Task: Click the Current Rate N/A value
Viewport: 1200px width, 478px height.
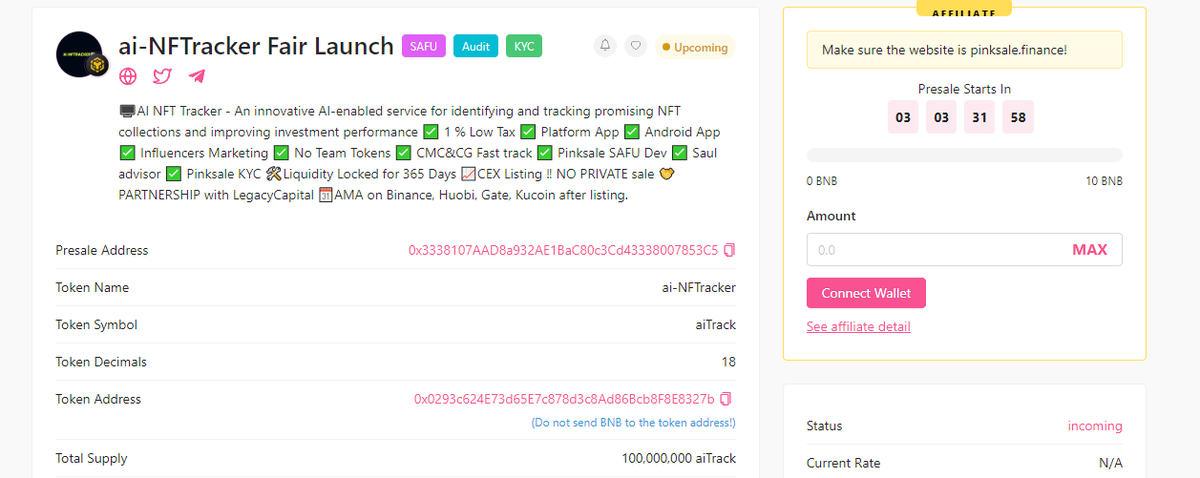Action: coord(1110,464)
